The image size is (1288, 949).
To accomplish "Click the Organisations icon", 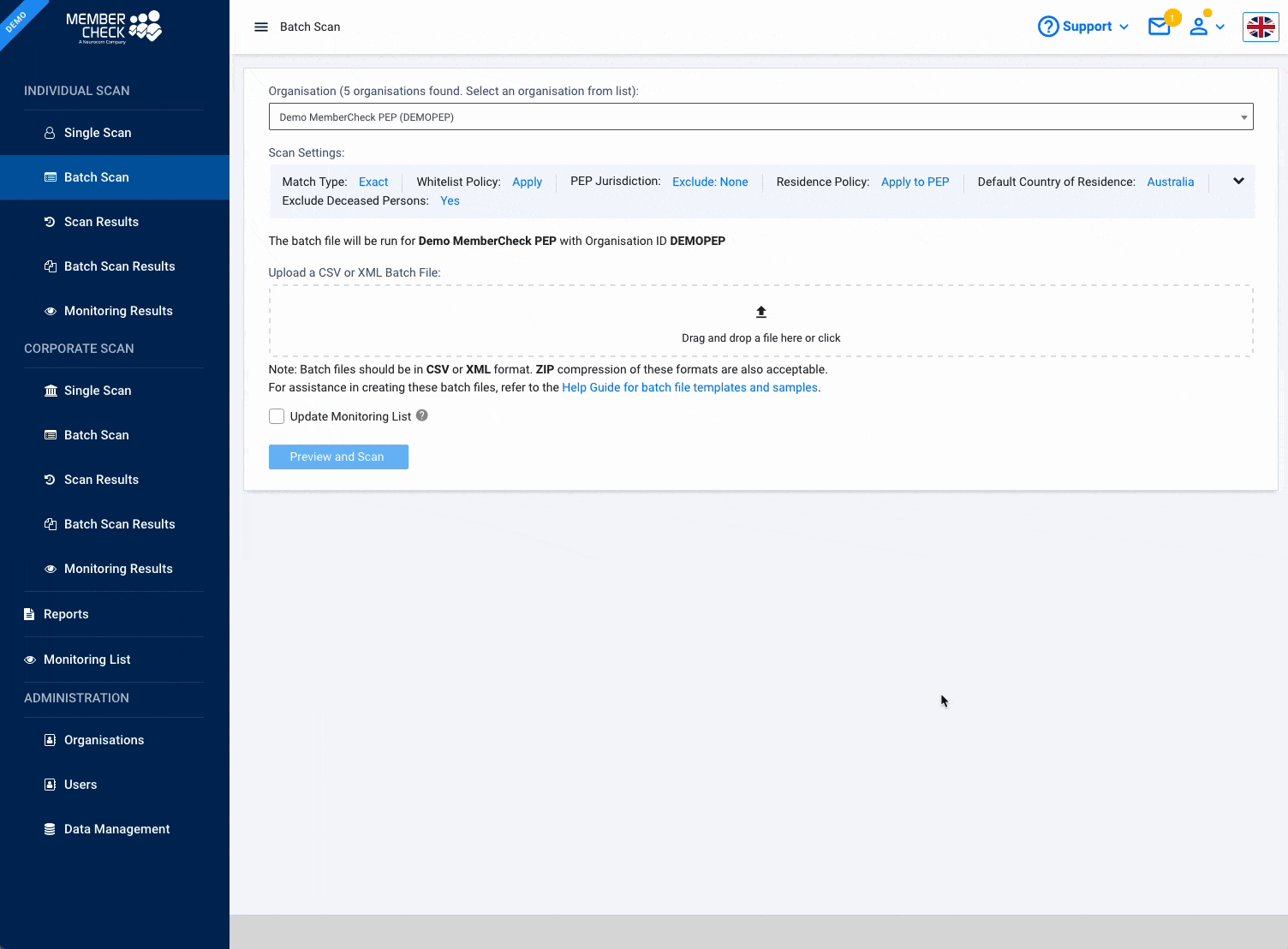I will click(x=51, y=740).
